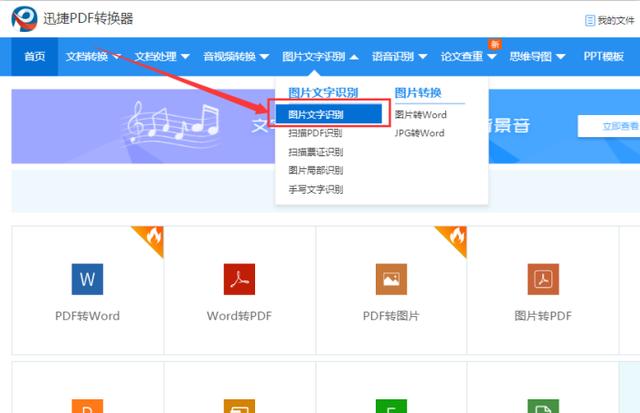Expand the 文档转换 dropdown menu
This screenshot has height=413, width=640.
tap(93, 57)
